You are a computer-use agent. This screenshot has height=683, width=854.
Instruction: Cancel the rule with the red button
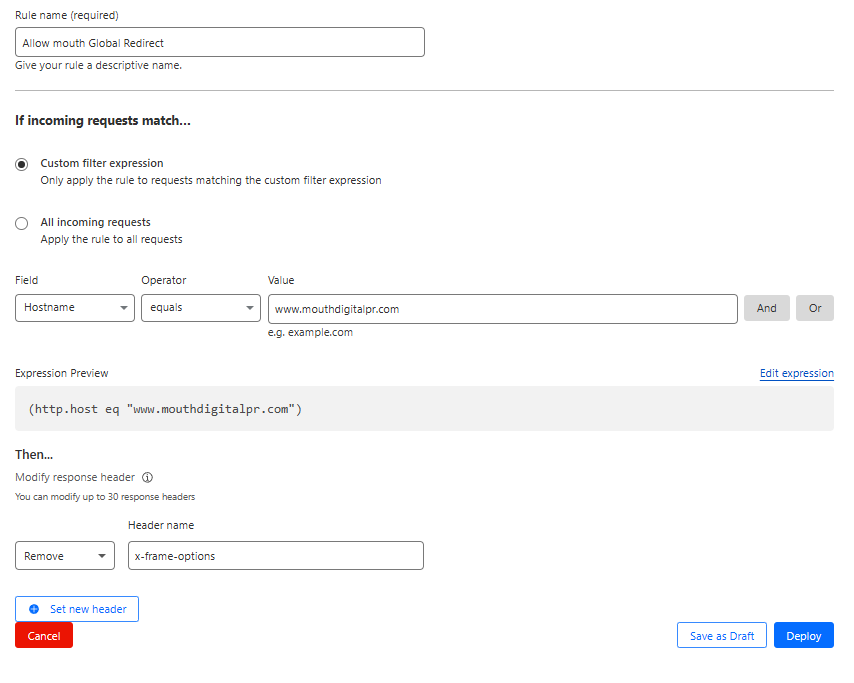(x=44, y=636)
